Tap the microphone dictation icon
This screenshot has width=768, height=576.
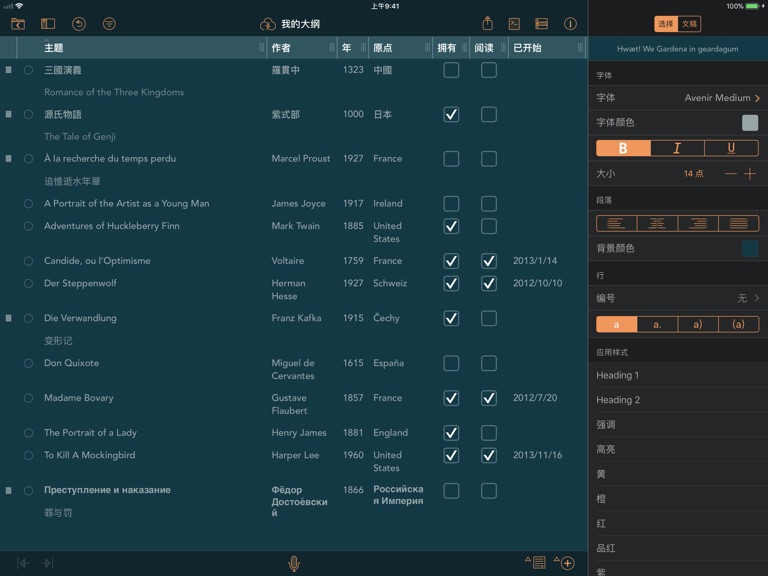click(x=294, y=564)
